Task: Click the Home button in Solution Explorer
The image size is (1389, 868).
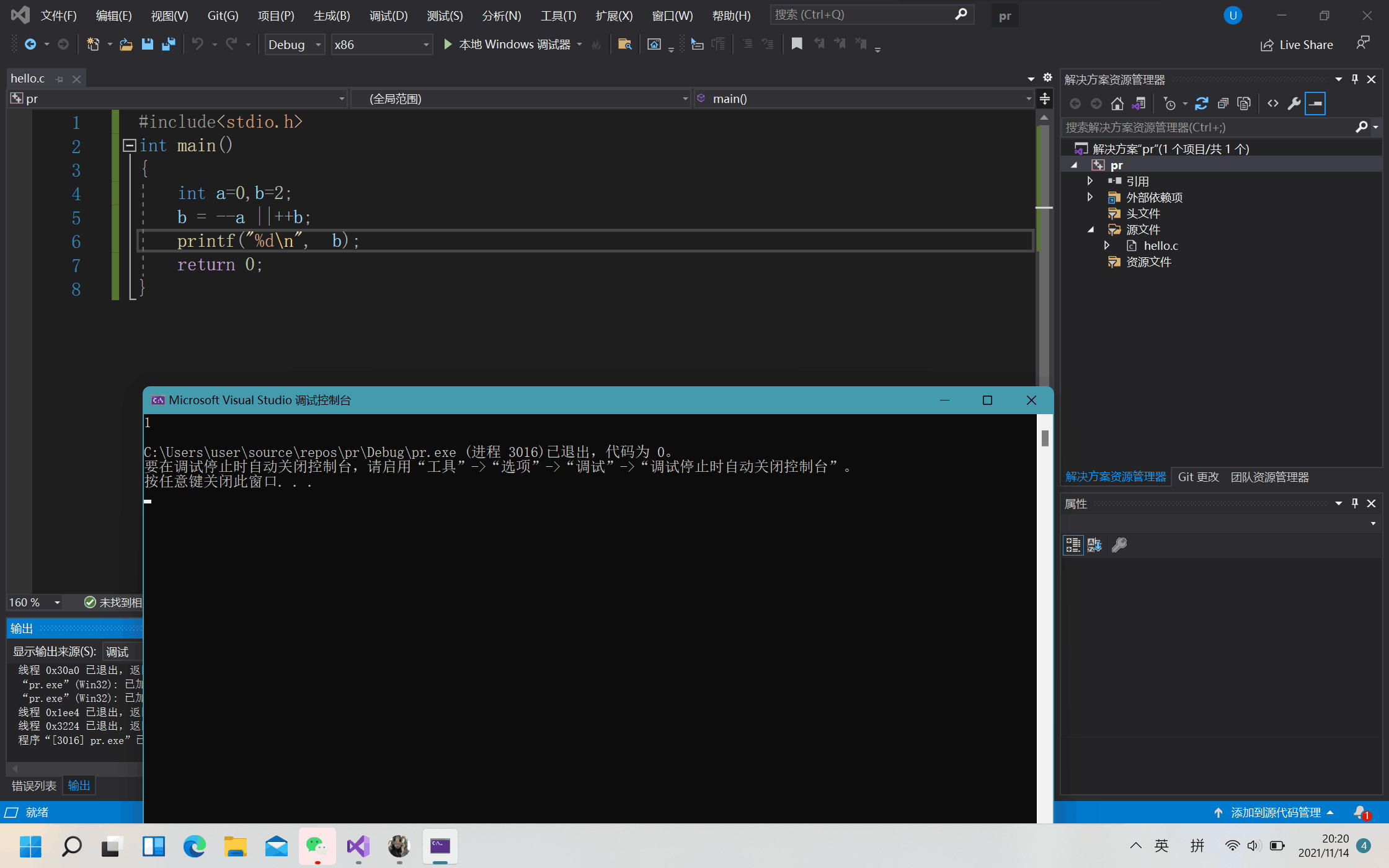Action: click(1117, 103)
